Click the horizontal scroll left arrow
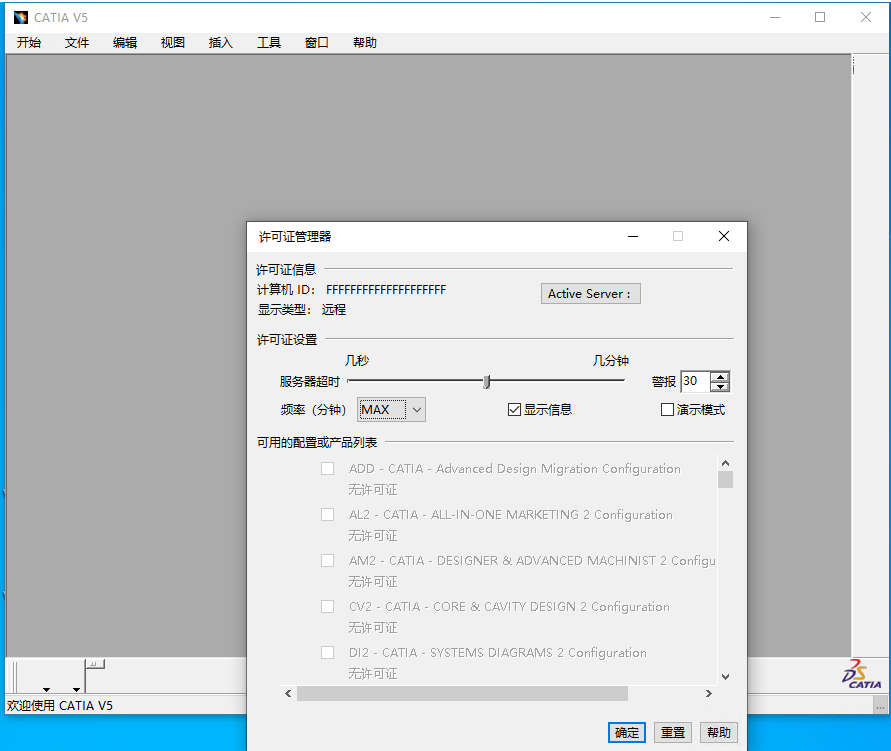891x751 pixels. (x=288, y=694)
